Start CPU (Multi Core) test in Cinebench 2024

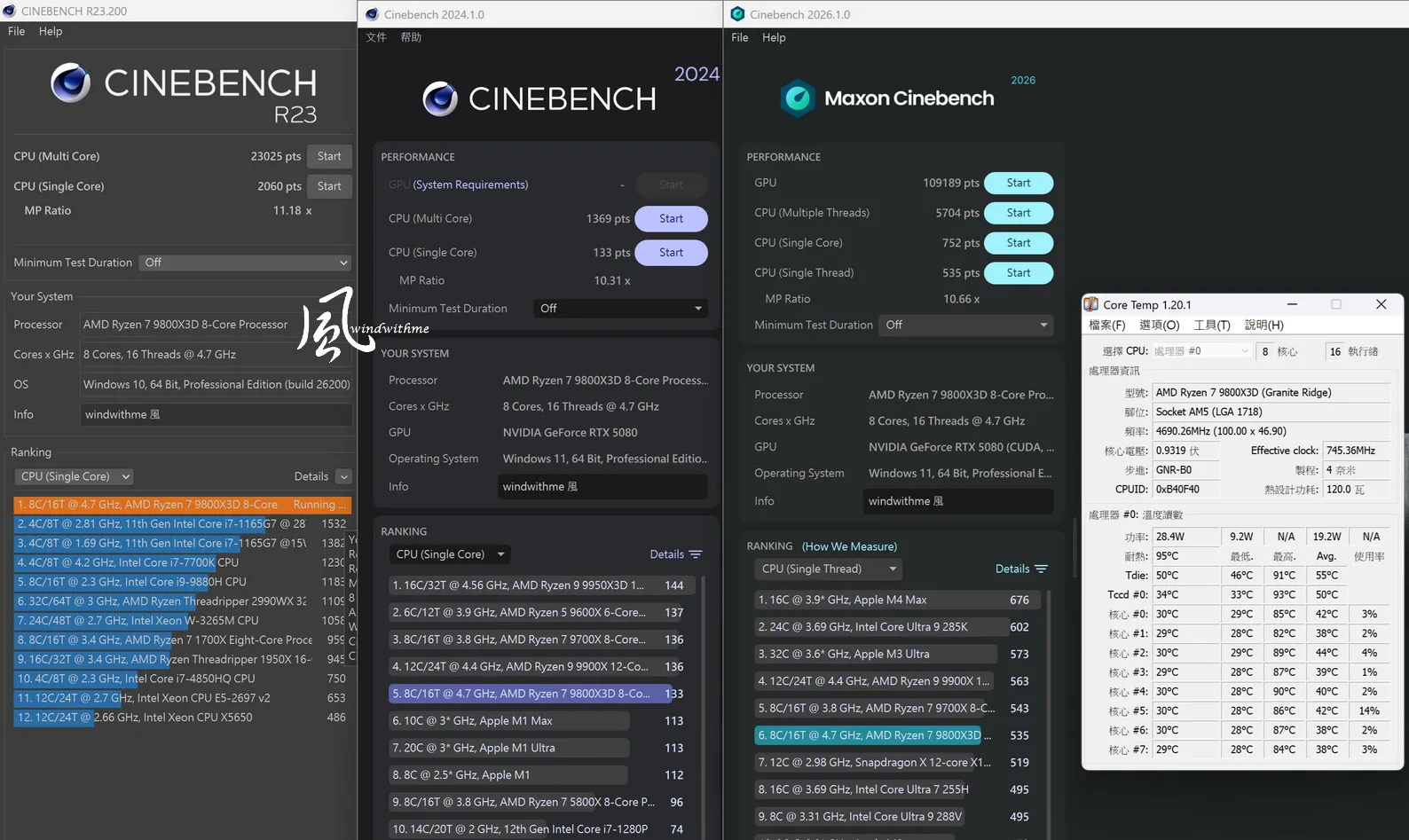pyautogui.click(x=672, y=218)
